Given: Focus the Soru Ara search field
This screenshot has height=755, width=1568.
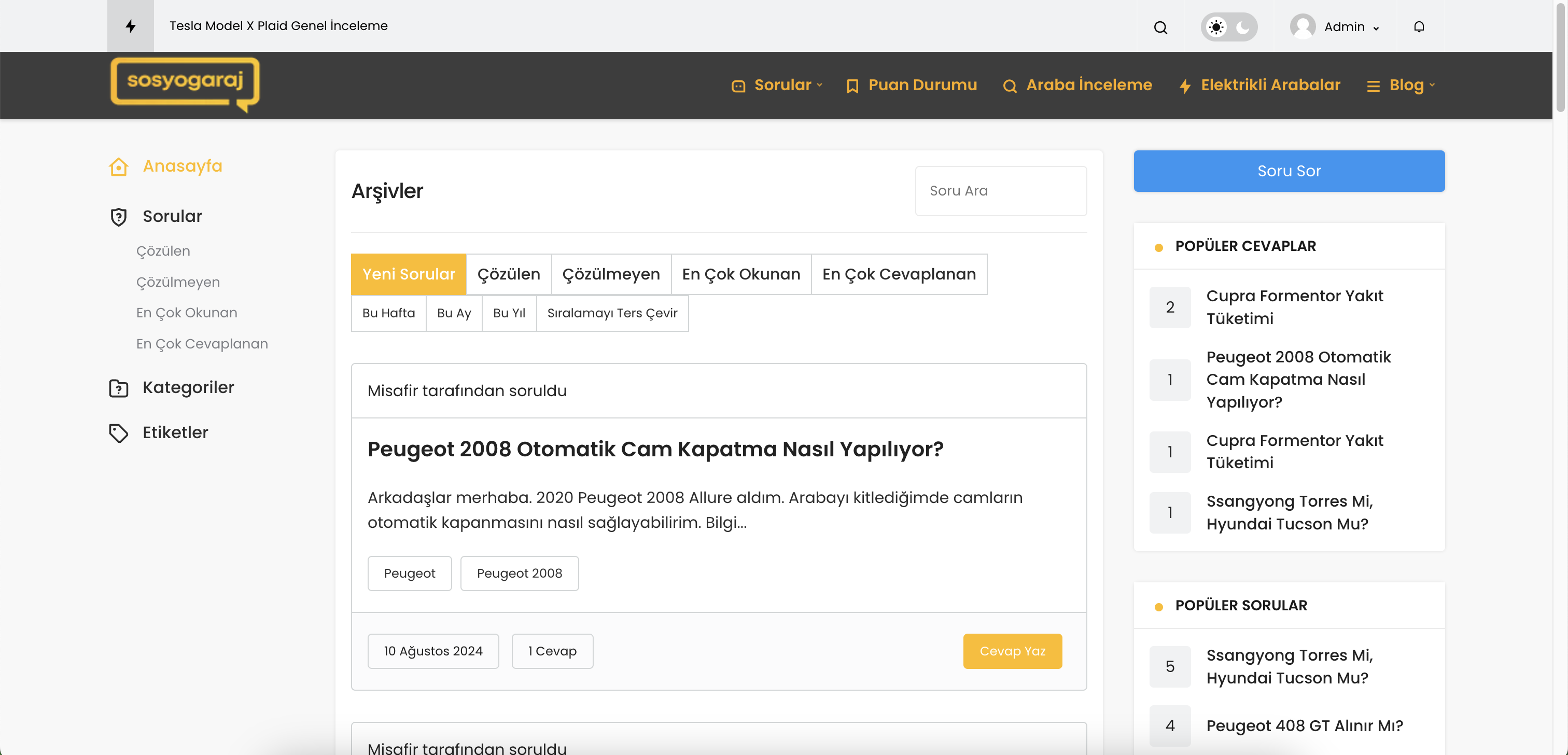Looking at the screenshot, I should [x=1001, y=191].
